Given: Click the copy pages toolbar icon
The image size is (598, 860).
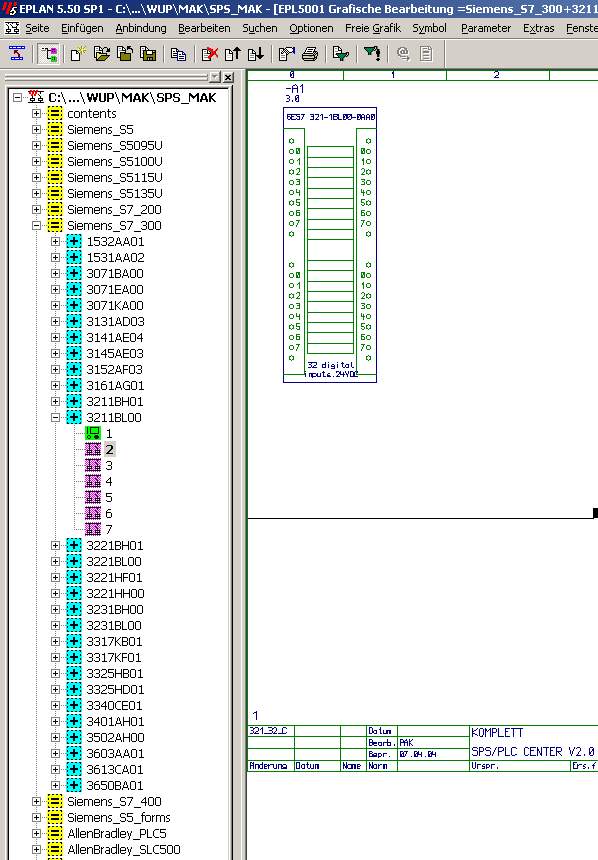Looking at the screenshot, I should 178,54.
